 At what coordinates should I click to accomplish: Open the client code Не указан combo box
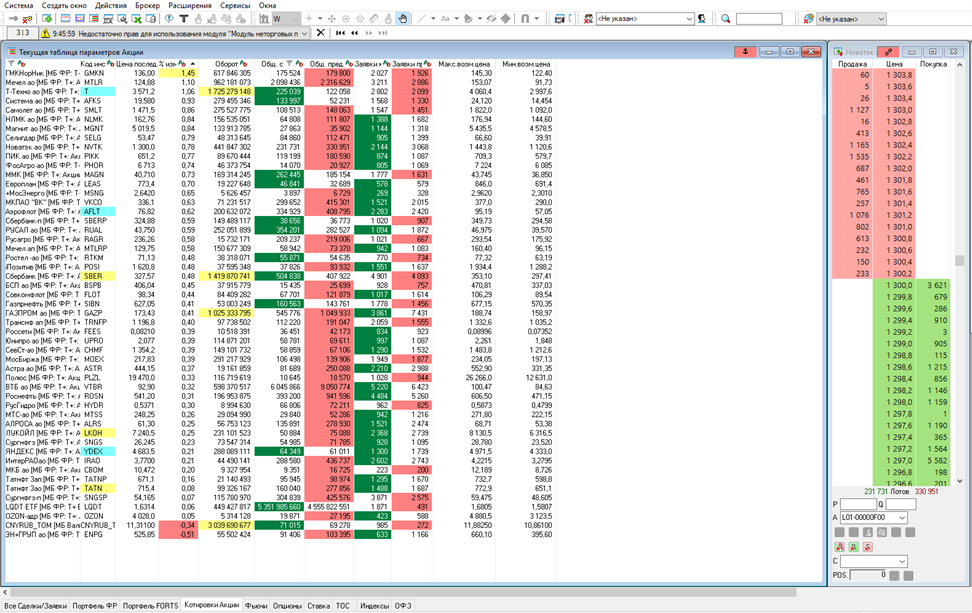click(x=645, y=19)
